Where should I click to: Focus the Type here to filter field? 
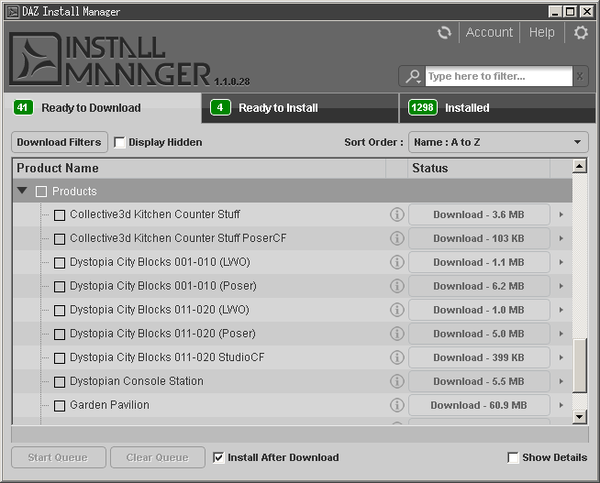tap(499, 76)
